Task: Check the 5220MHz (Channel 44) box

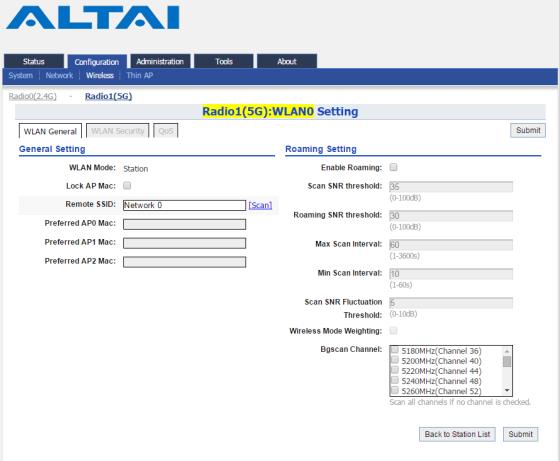Action: (x=395, y=370)
